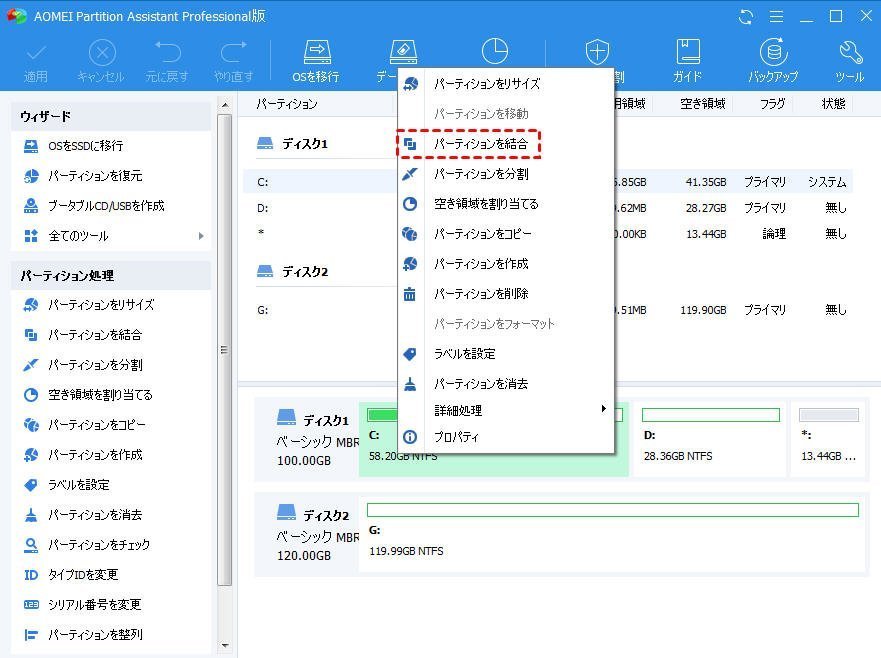Screen dimensions: 881x658
Task: Select パーティションを削除 in context menu
Action: pos(505,293)
